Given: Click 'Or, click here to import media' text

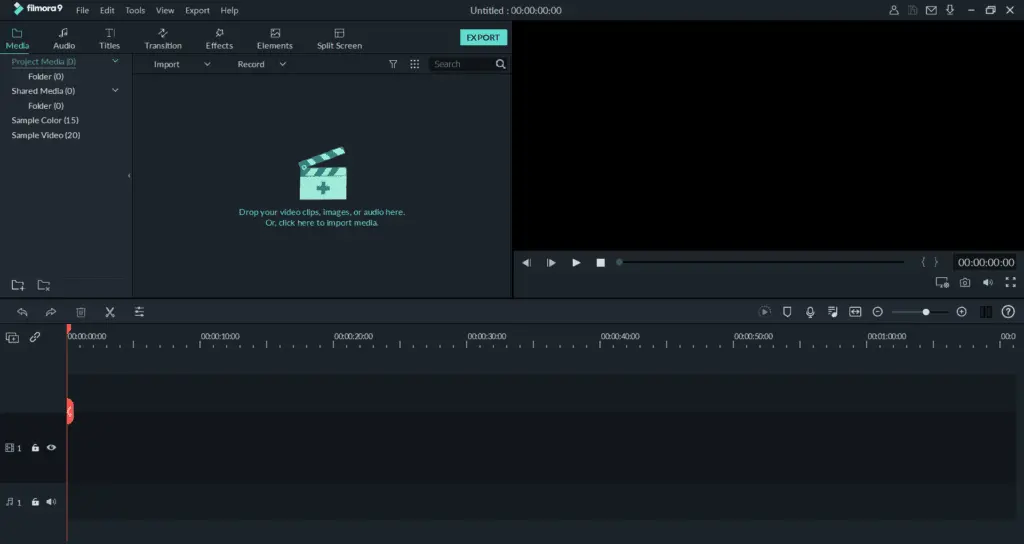Looking at the screenshot, I should (322, 223).
